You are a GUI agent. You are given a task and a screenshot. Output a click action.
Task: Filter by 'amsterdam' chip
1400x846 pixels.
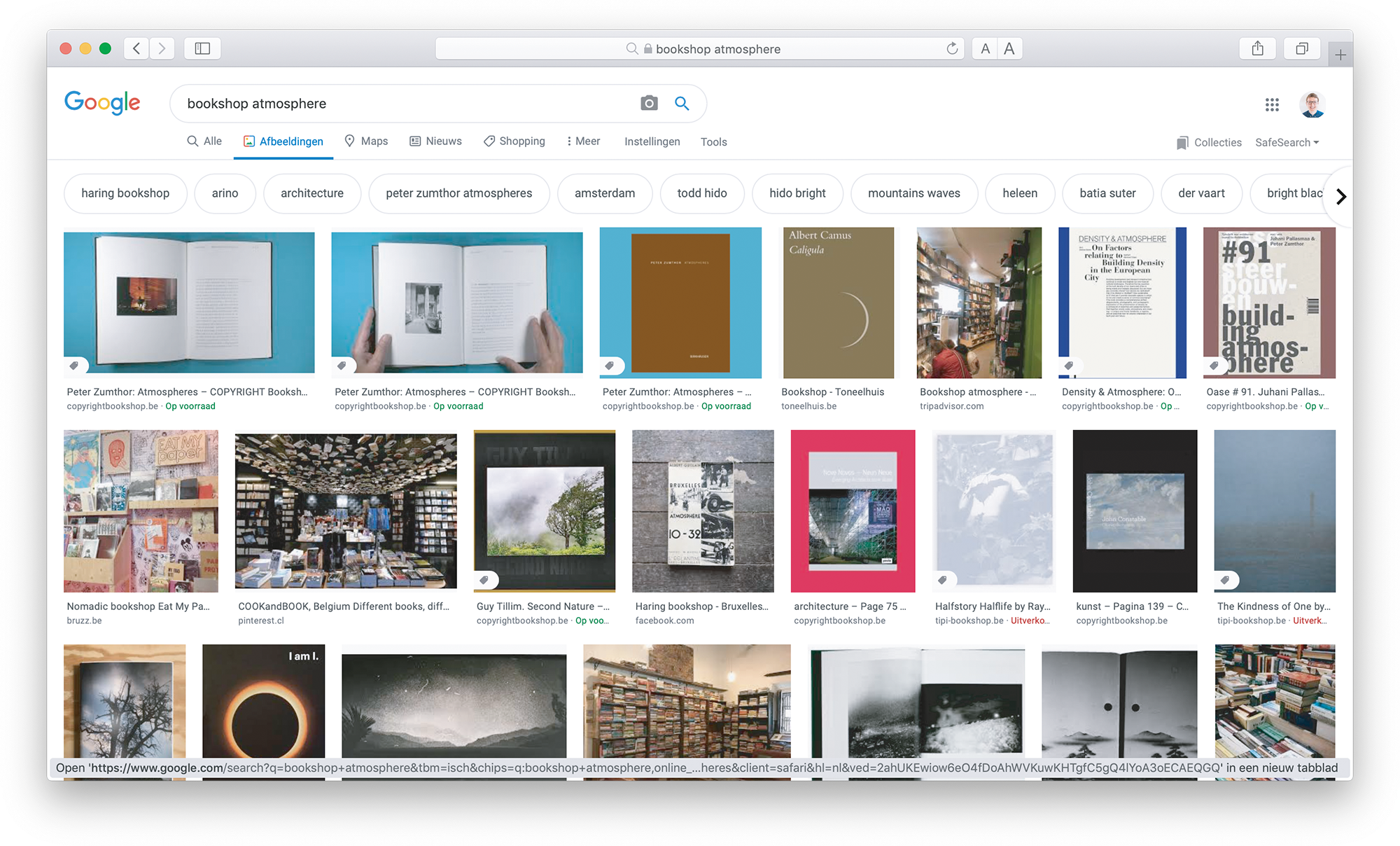[605, 193]
